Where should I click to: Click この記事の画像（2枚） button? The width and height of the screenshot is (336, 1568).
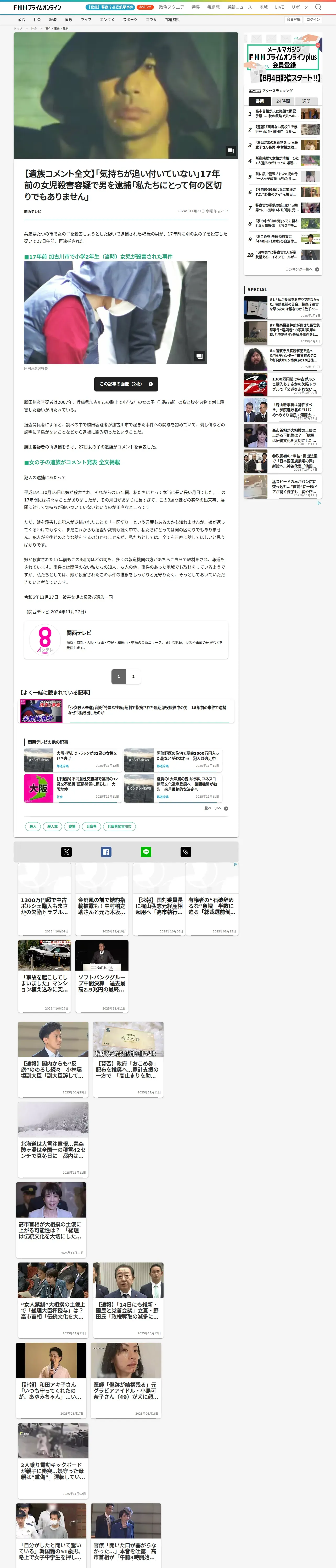point(126,384)
